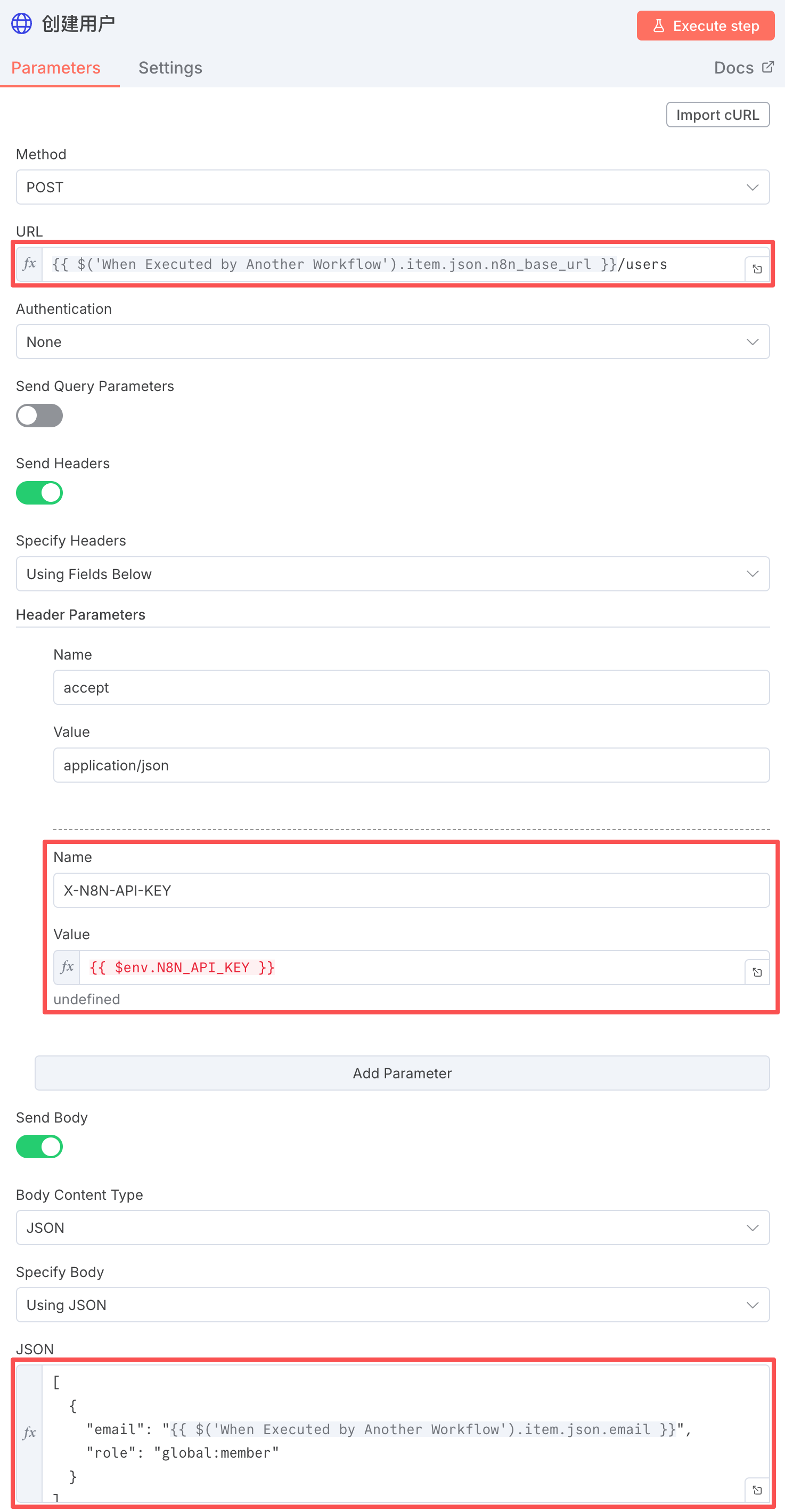Click the fx icon beside the JSON body
Viewport: 785px width, 1512px height.
click(29, 1432)
